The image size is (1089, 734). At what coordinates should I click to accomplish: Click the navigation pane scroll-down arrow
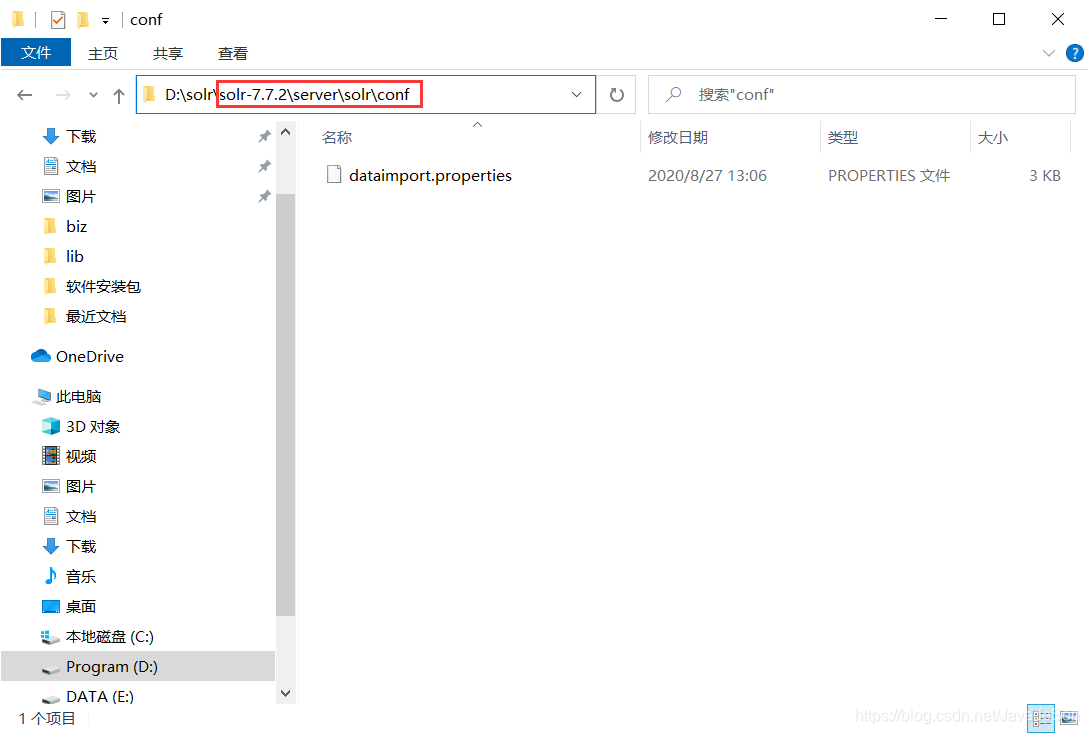tap(285, 693)
